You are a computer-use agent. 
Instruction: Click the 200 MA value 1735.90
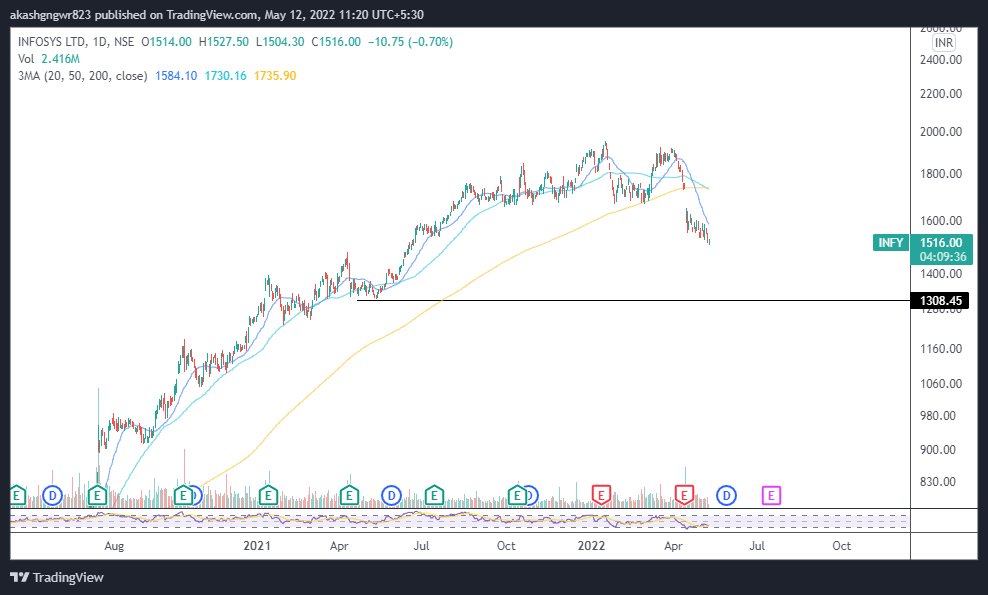[x=275, y=76]
